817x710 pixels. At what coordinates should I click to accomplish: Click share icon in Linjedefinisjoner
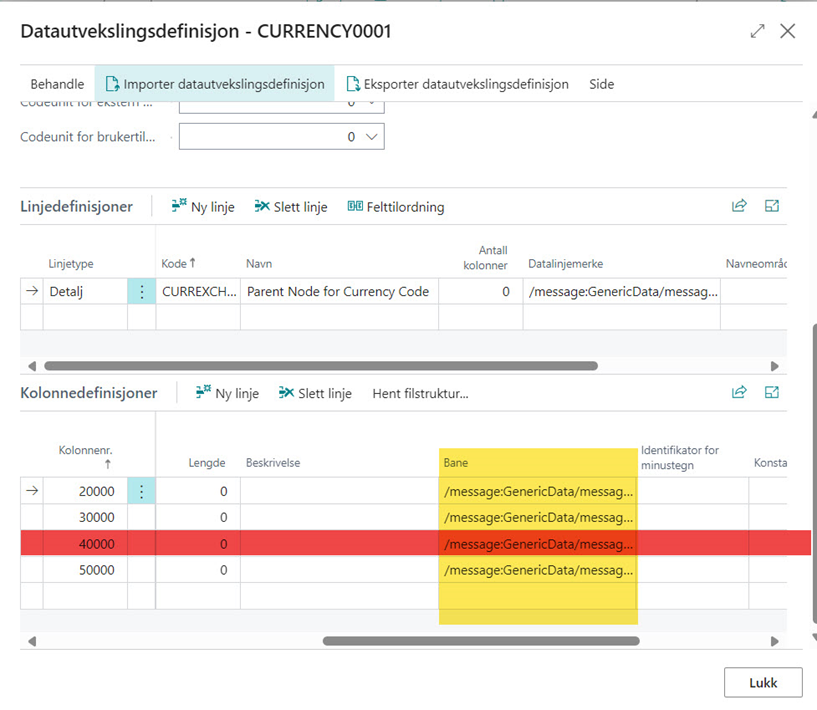pos(739,206)
